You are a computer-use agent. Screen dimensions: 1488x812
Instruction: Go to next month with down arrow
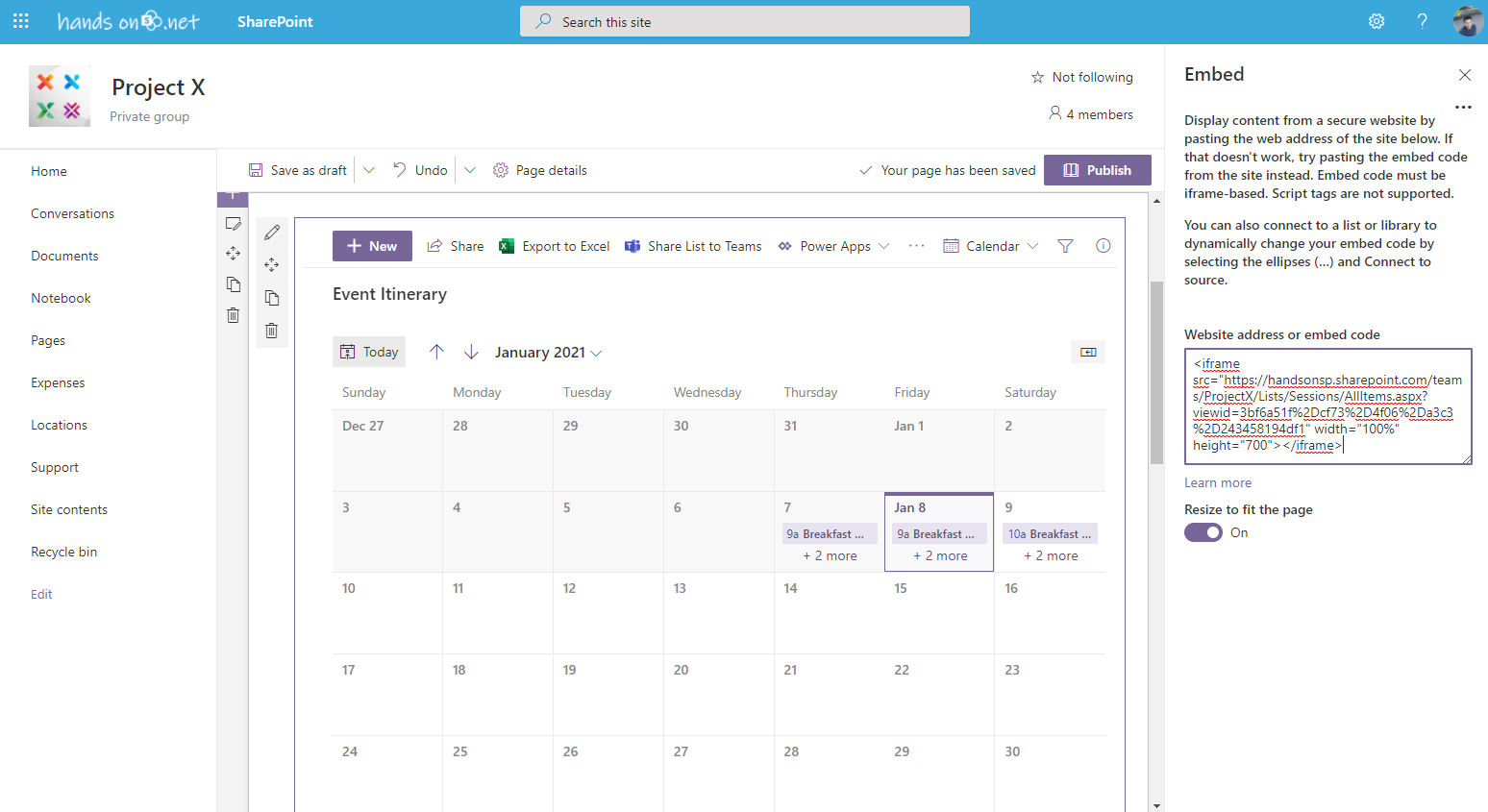tap(471, 352)
